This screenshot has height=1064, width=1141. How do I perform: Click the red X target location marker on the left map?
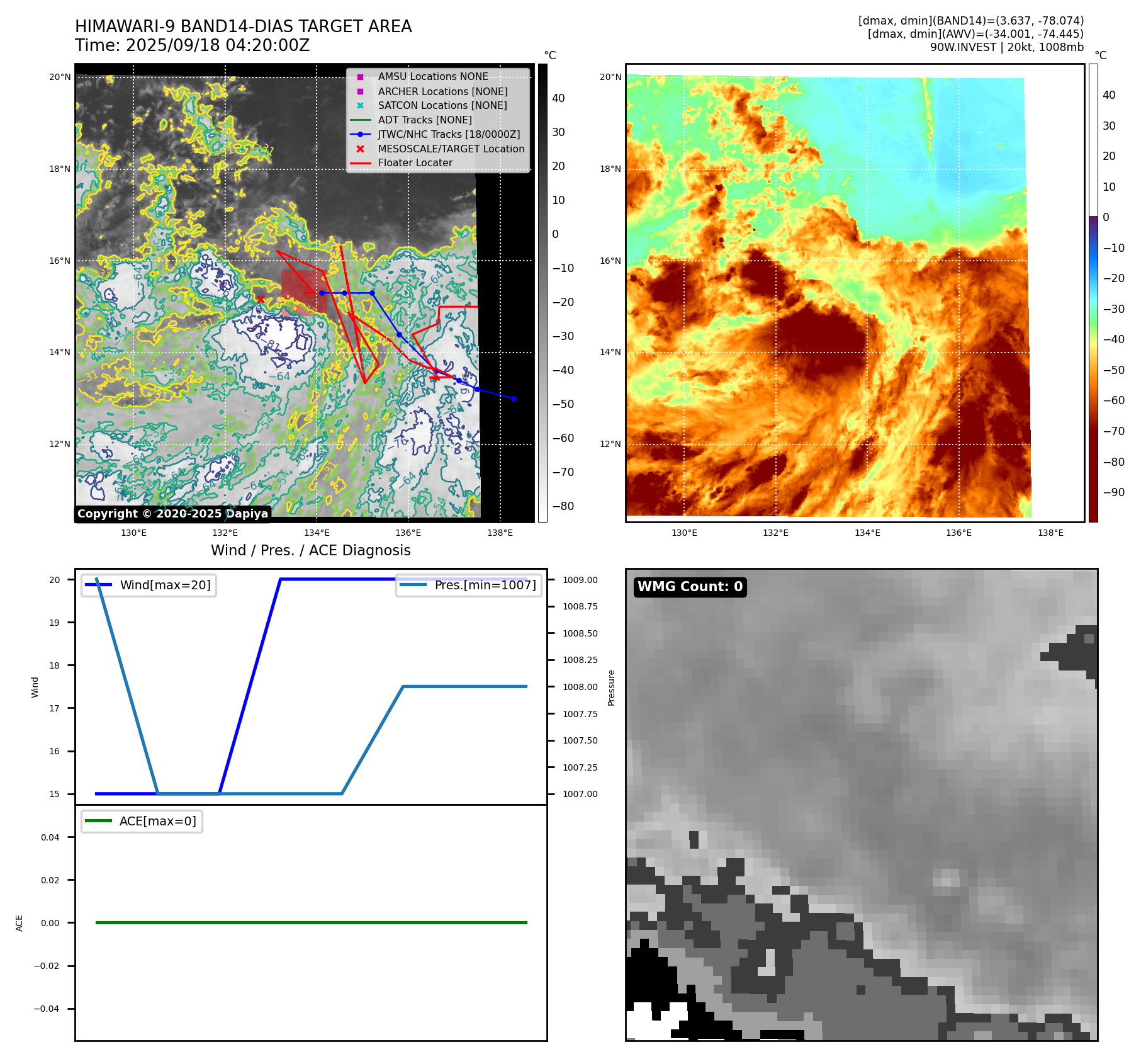click(260, 299)
